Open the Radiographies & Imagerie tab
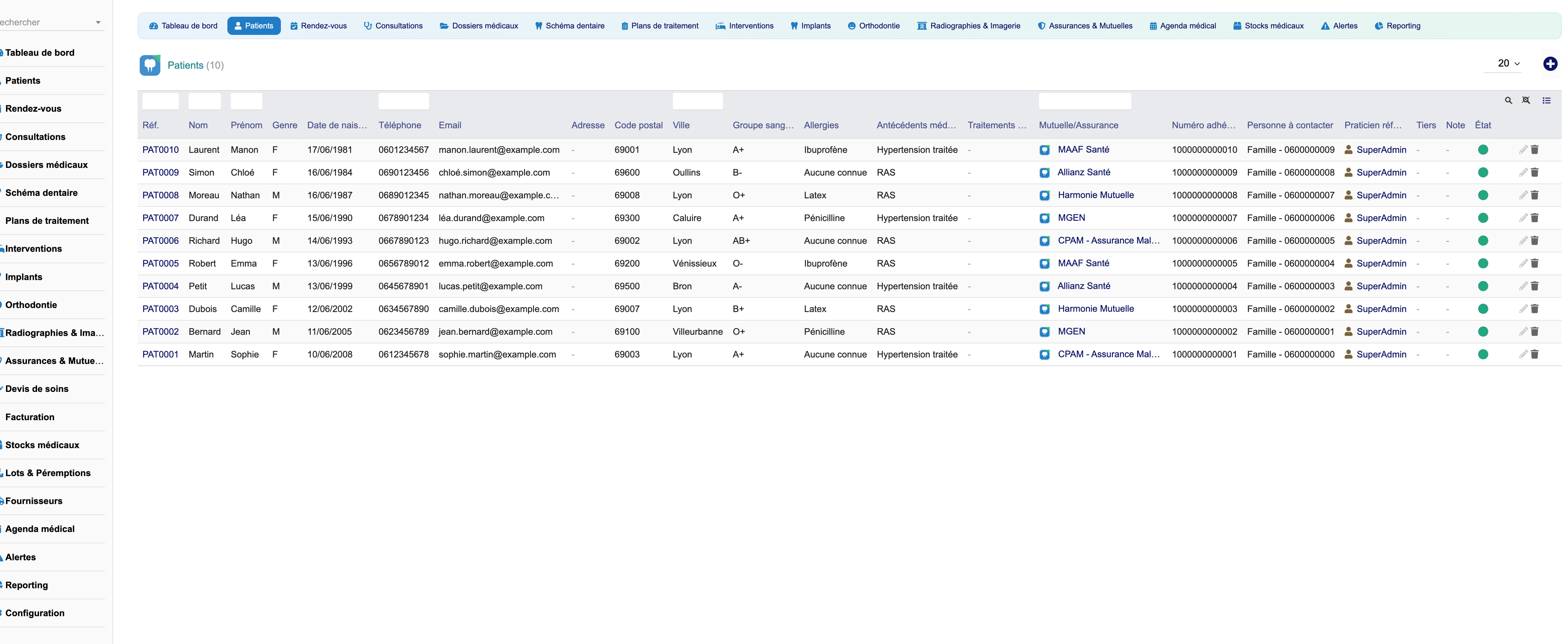Viewport: 1568px width, 644px height. coord(969,26)
